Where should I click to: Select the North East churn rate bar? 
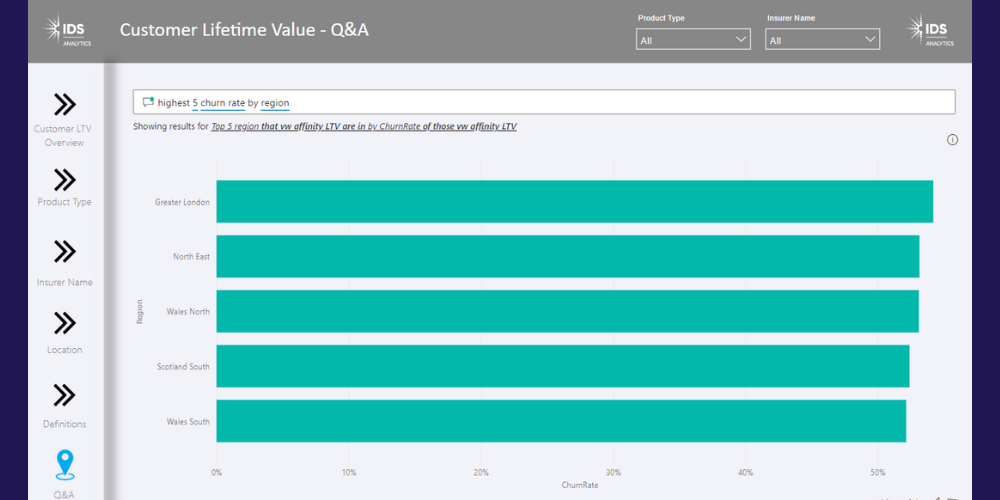click(x=567, y=257)
